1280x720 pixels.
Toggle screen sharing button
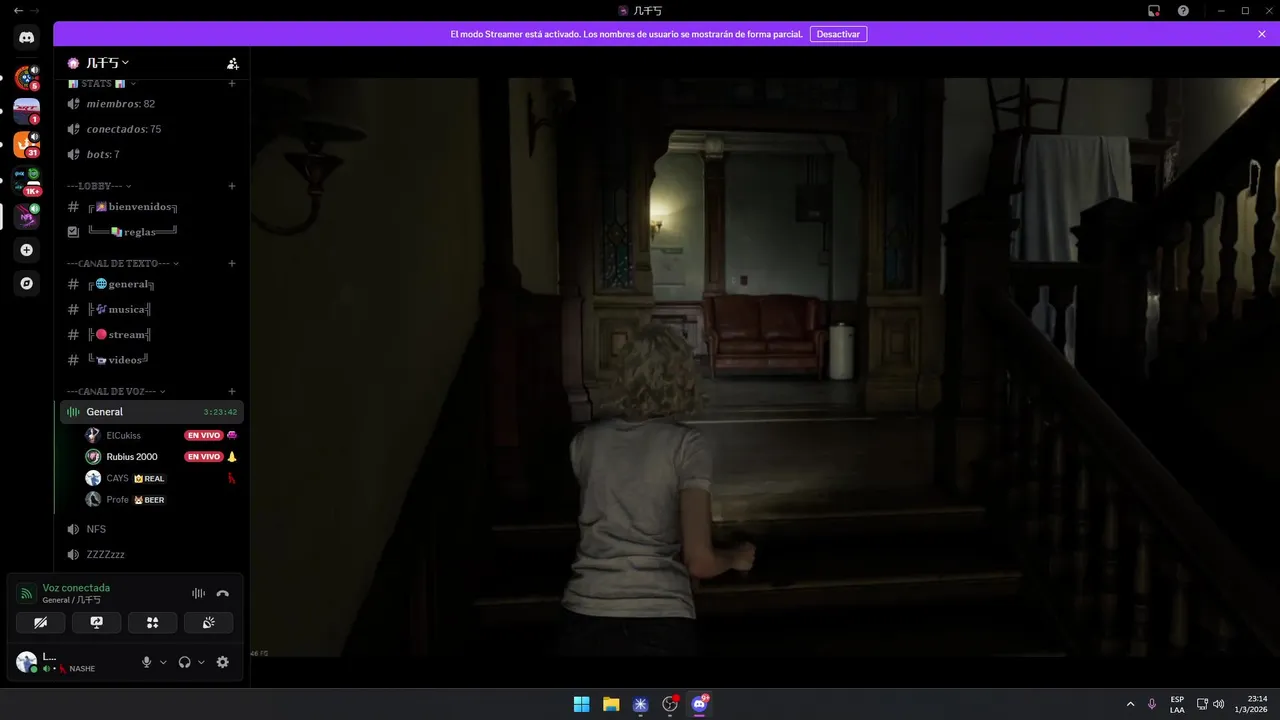(x=96, y=622)
